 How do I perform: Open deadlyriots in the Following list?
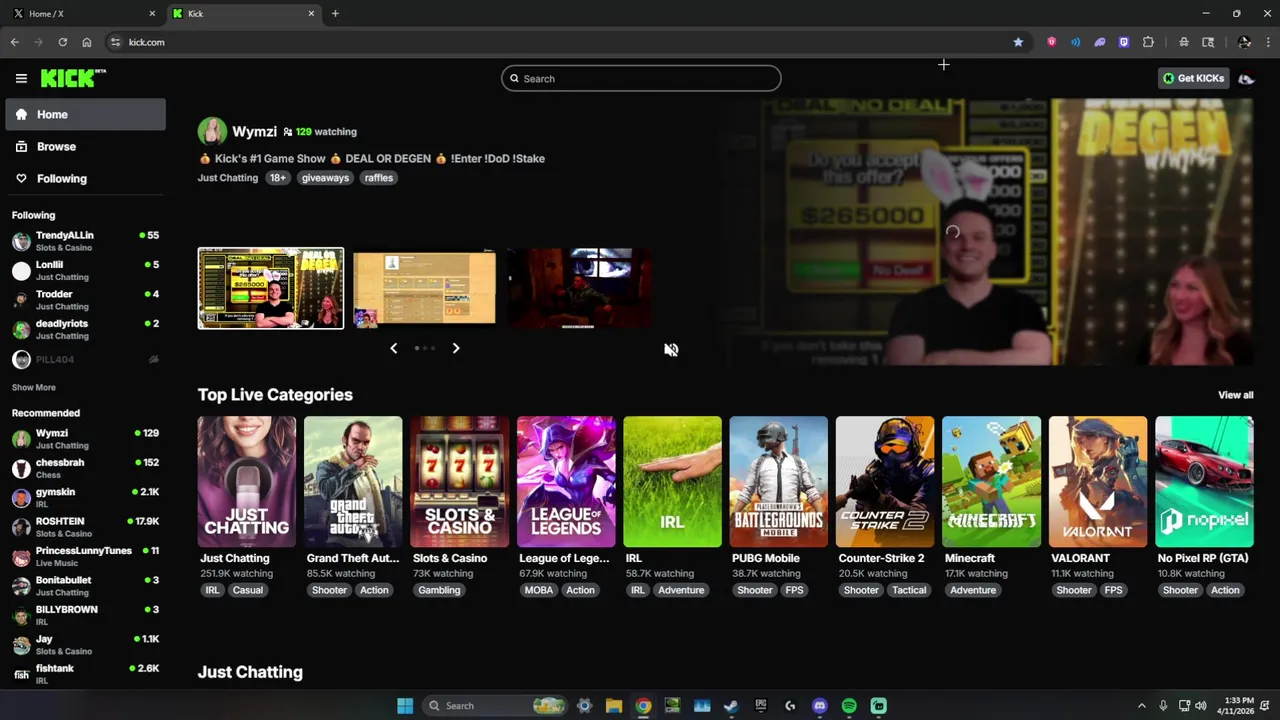coord(85,329)
